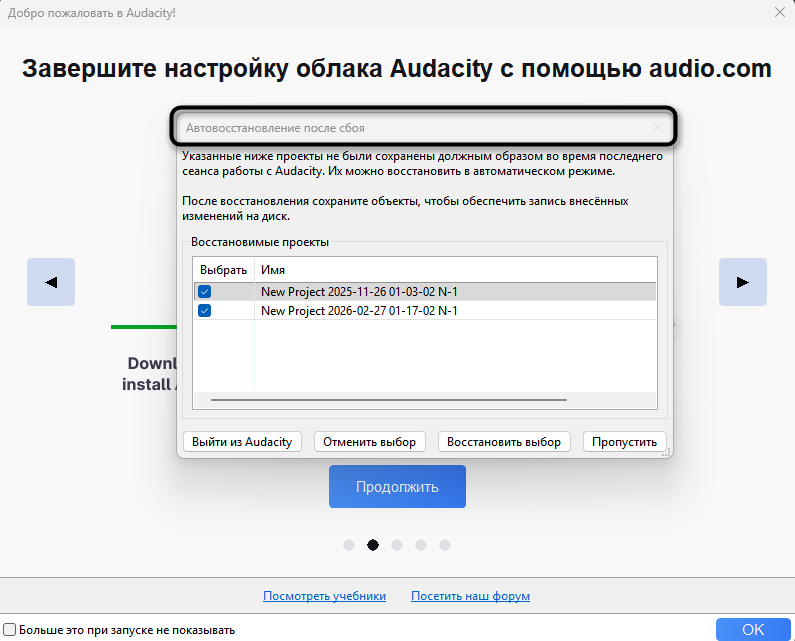
Task: Click the blue 'Продолжить' button
Action: [x=397, y=486]
